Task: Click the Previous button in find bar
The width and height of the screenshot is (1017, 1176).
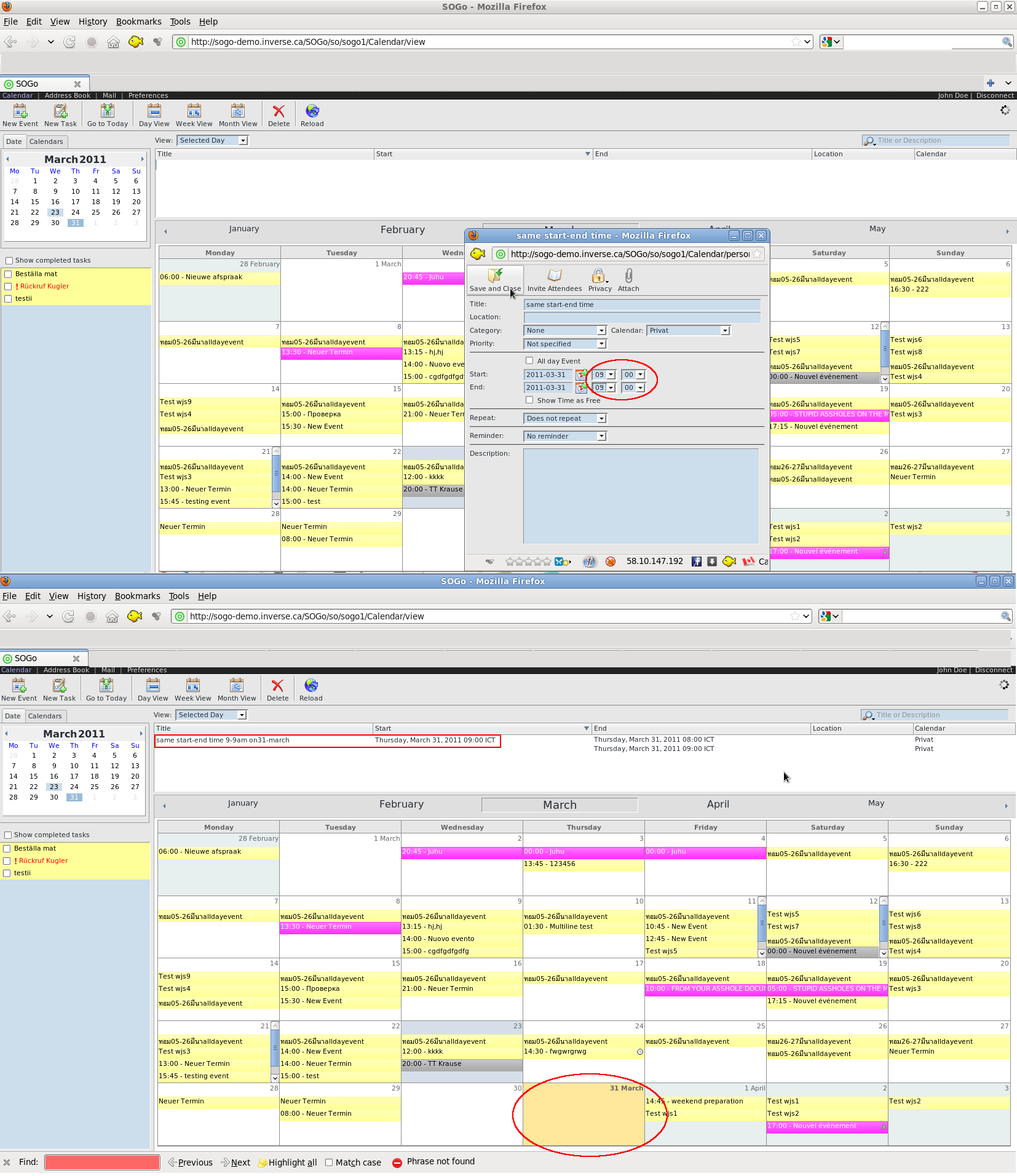Action: [190, 1162]
